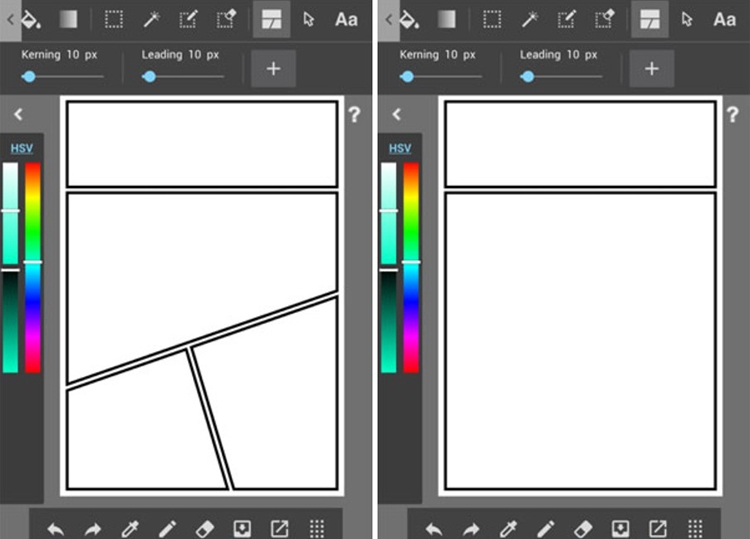The image size is (750, 539).
Task: Select the Bucket fill tool in left screenshot
Action: tap(31, 19)
